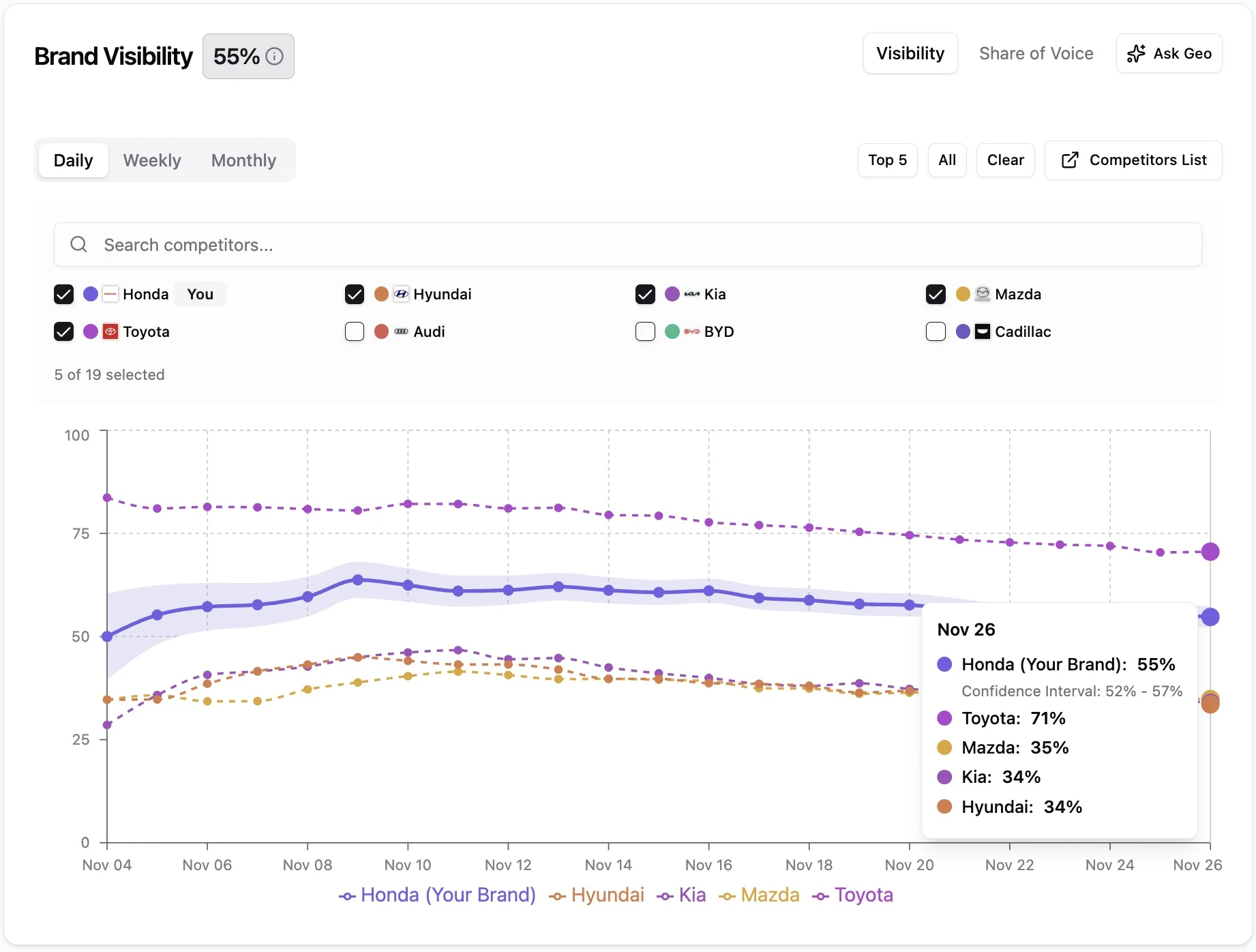Toggle Honda (Your Brand) legend entry
The width and height of the screenshot is (1256, 952).
[437, 895]
